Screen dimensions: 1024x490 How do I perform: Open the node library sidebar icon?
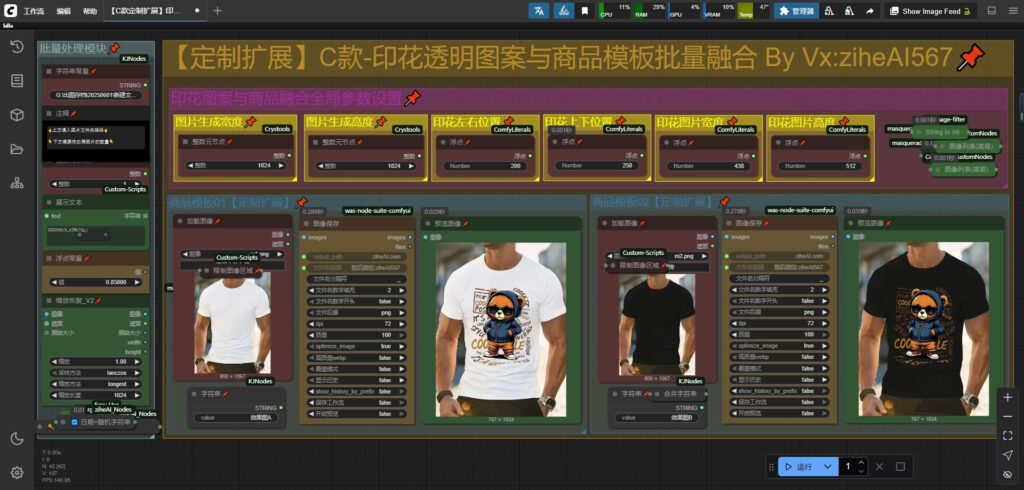coord(17,80)
